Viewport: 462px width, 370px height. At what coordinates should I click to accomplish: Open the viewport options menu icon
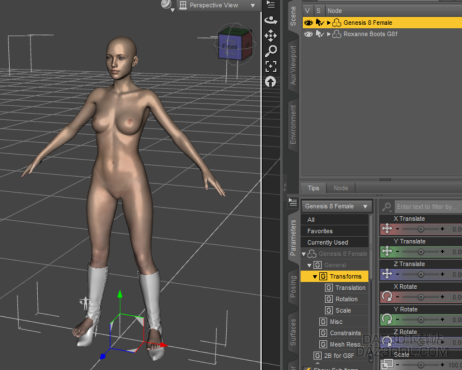(271, 5)
